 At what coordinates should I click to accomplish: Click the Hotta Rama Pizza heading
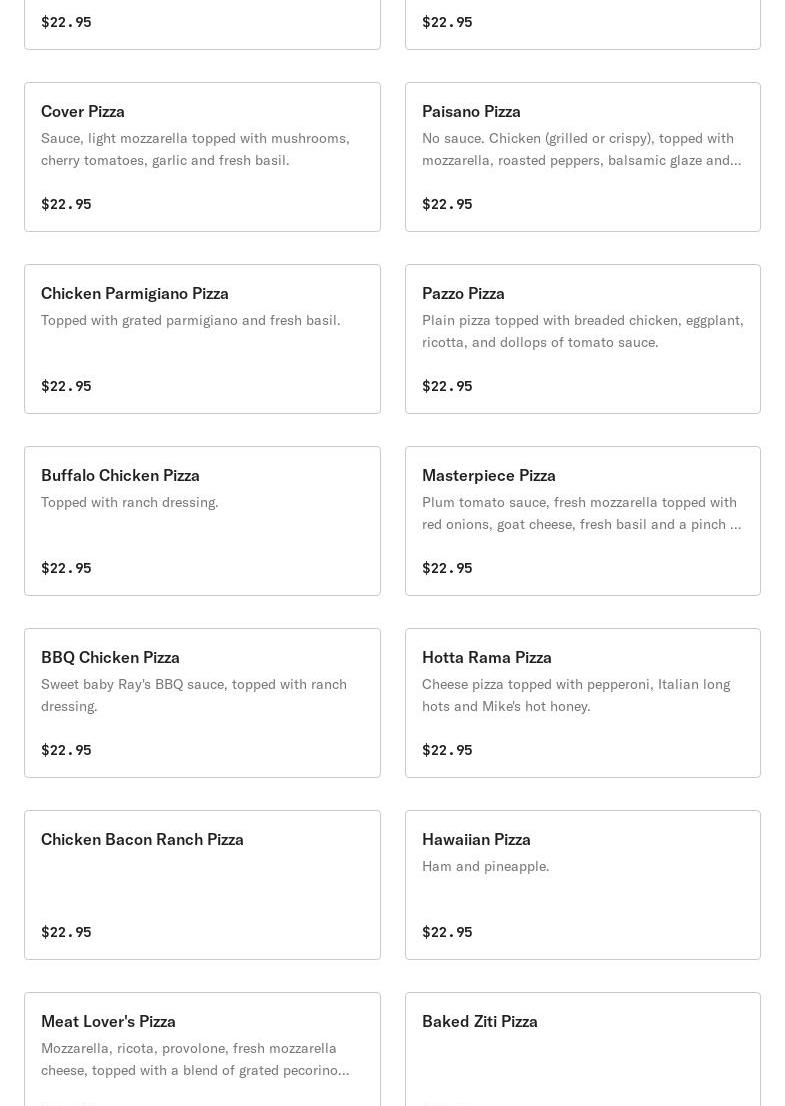[x=486, y=657]
